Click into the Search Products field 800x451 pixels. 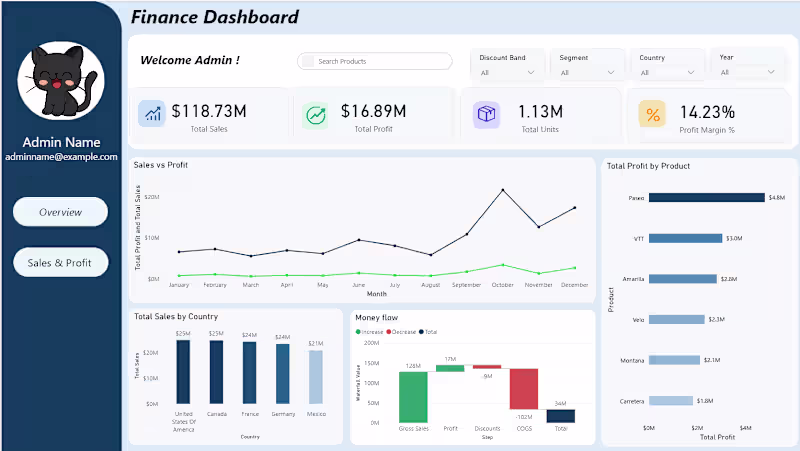(374, 61)
